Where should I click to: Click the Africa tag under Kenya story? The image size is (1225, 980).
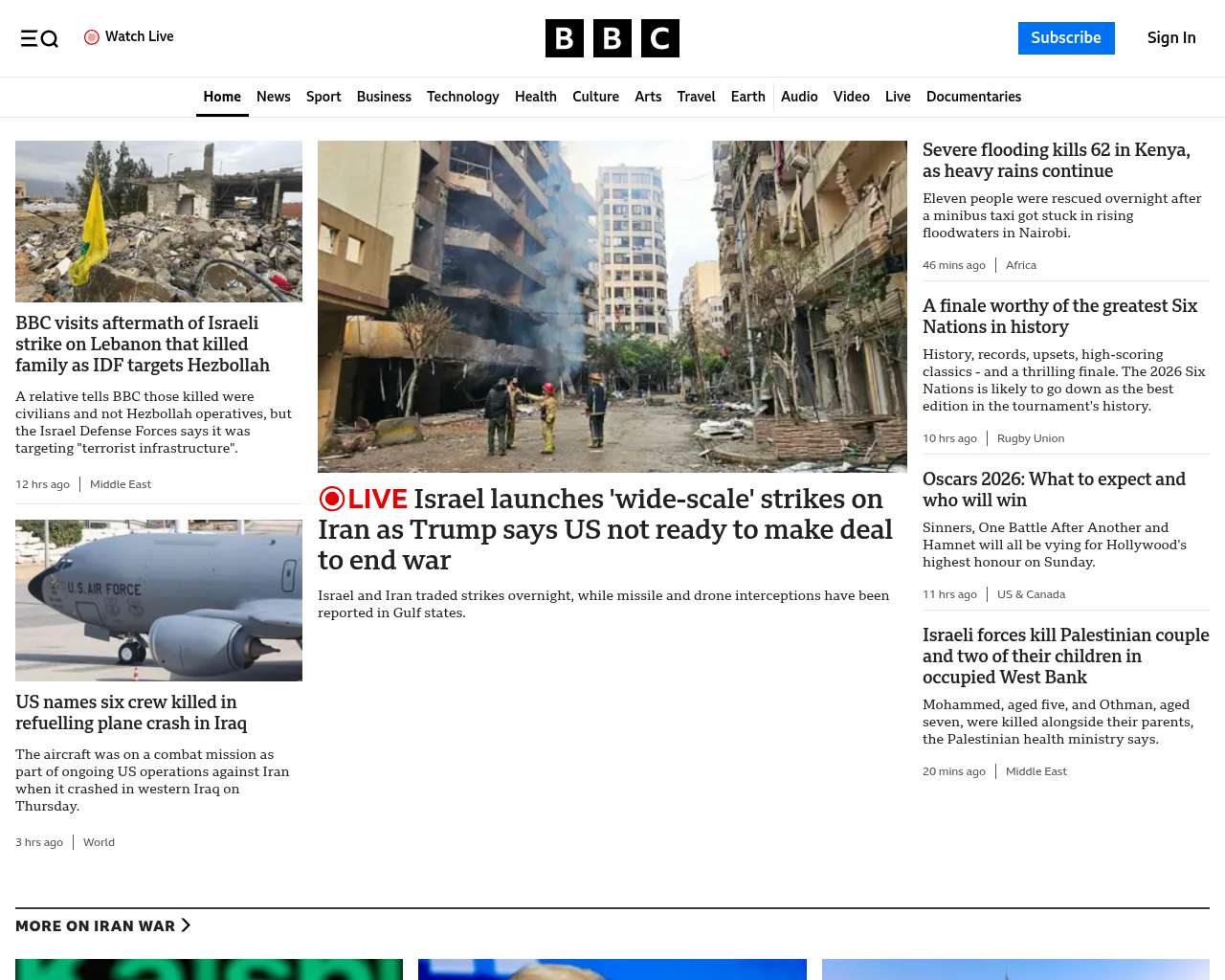(x=1021, y=265)
